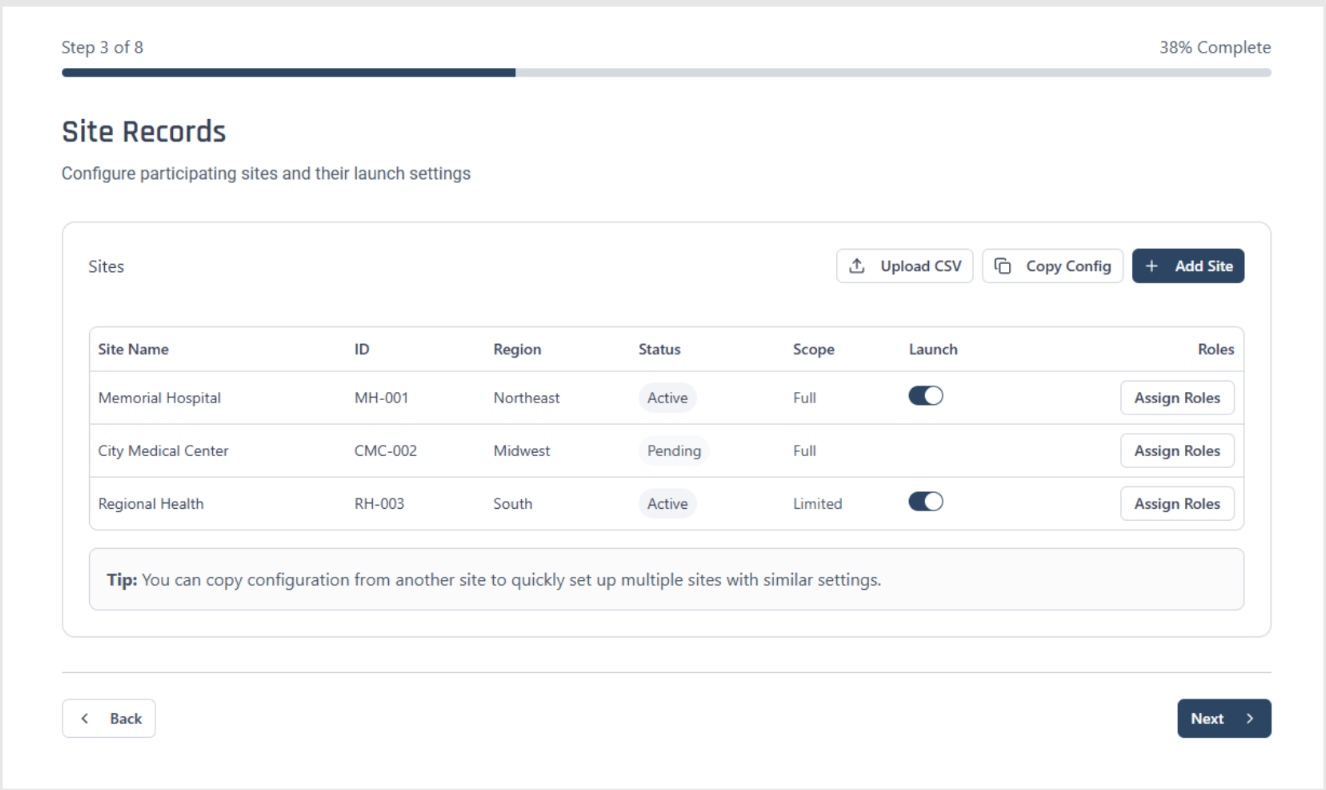Screen dimensions: 1326x790
Task: Select the Memorial Hospital site name
Action: [x=159, y=398]
